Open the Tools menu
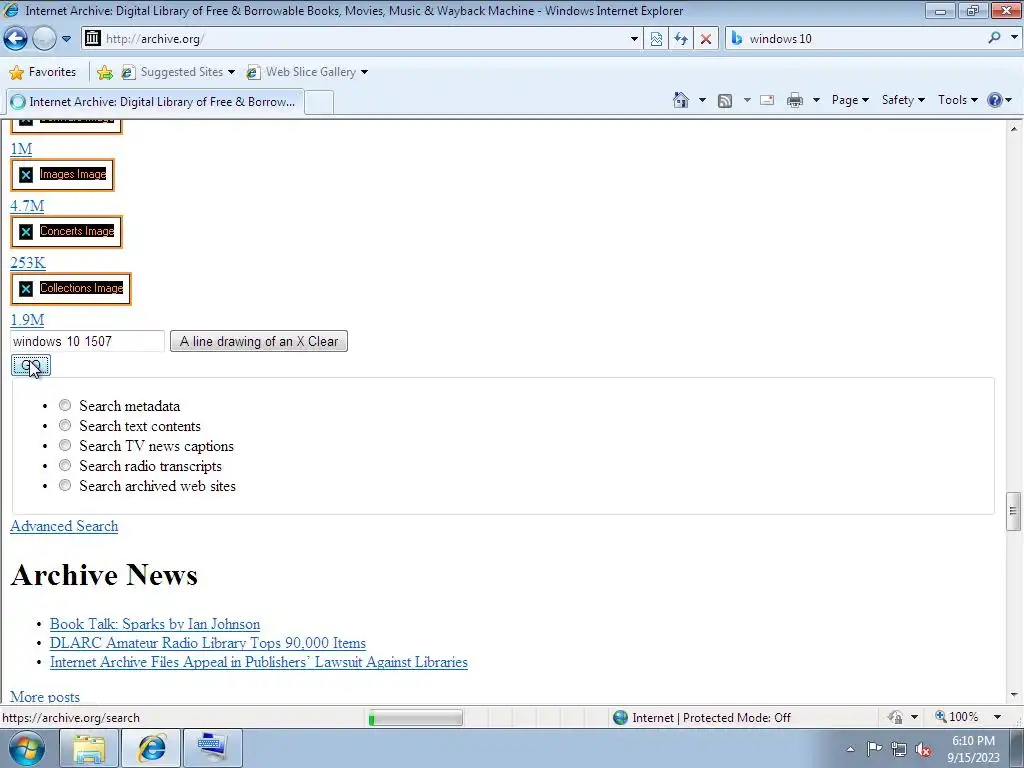The height and width of the screenshot is (768, 1024). click(957, 100)
